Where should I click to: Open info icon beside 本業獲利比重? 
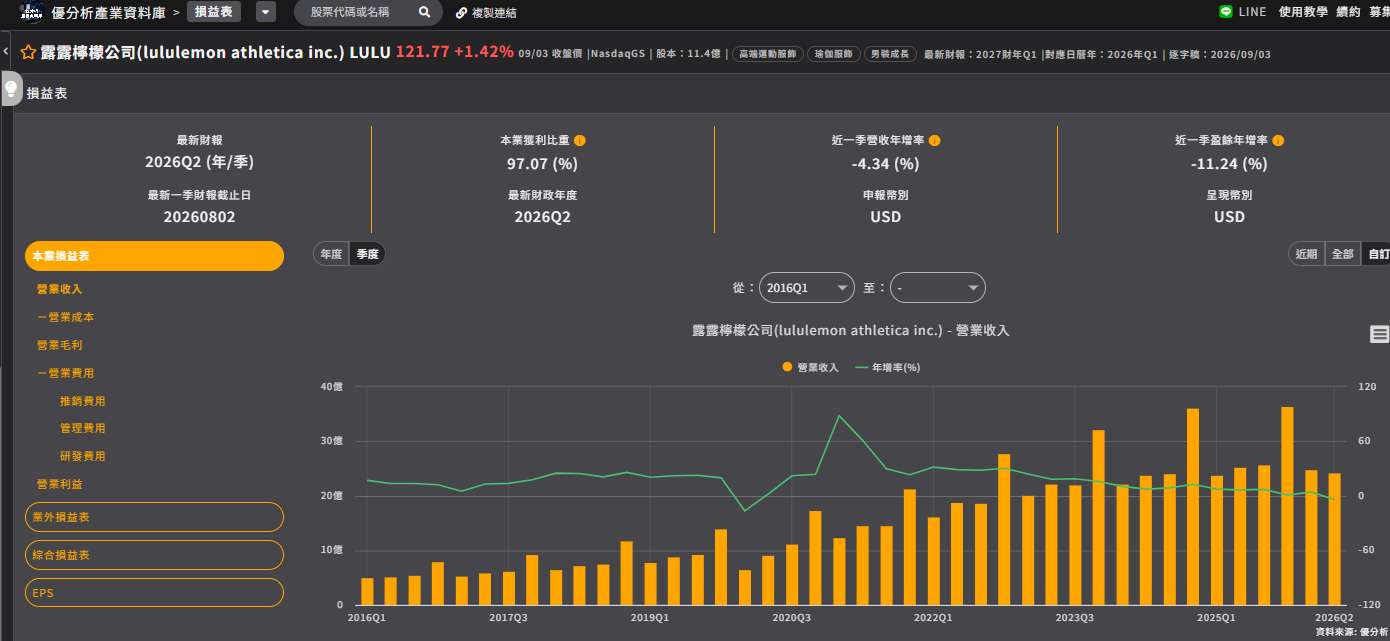(580, 141)
